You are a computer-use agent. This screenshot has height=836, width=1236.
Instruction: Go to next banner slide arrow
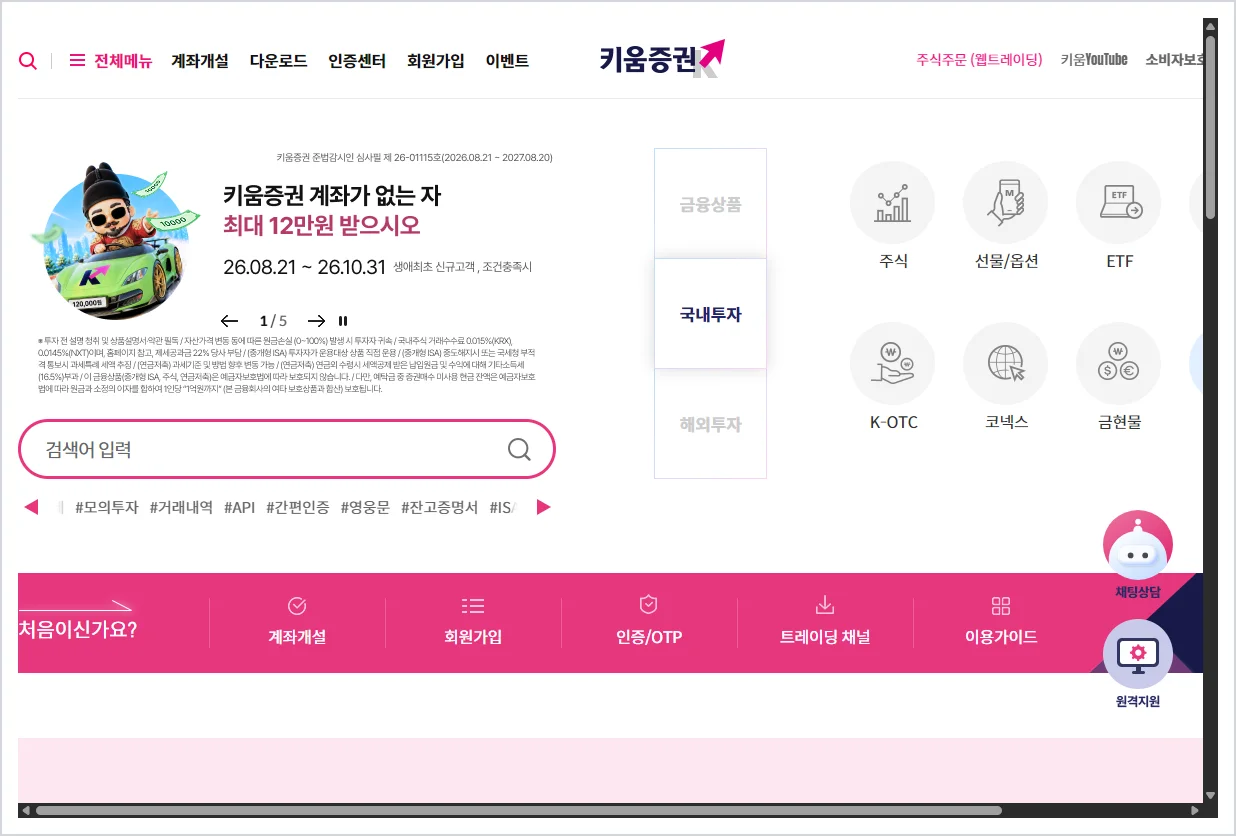tap(316, 321)
